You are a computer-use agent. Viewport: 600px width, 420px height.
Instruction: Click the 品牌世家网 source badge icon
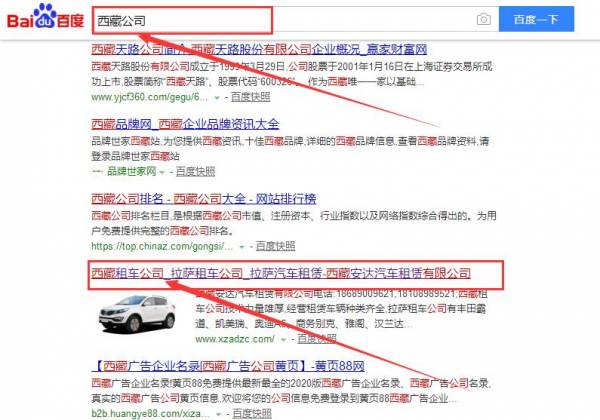click(x=97, y=171)
